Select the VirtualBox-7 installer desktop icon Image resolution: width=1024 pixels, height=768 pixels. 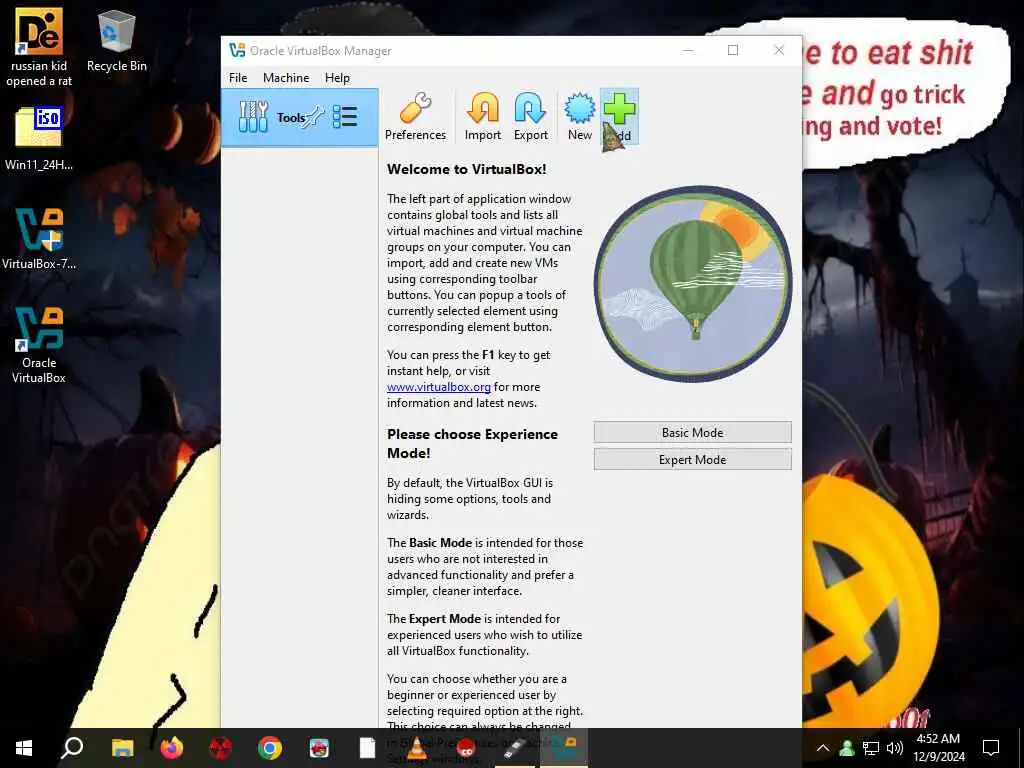click(x=39, y=238)
